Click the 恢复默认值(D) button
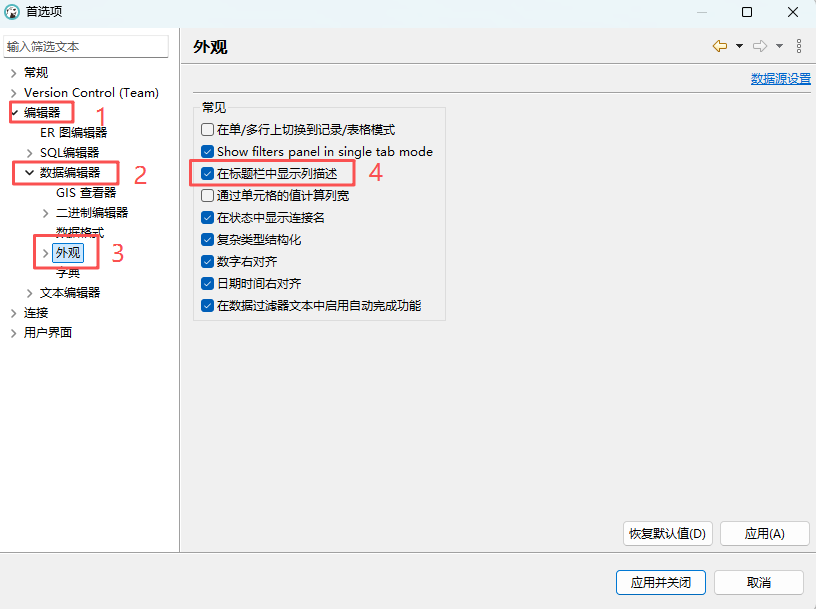The width and height of the screenshot is (816, 609). tap(667, 534)
